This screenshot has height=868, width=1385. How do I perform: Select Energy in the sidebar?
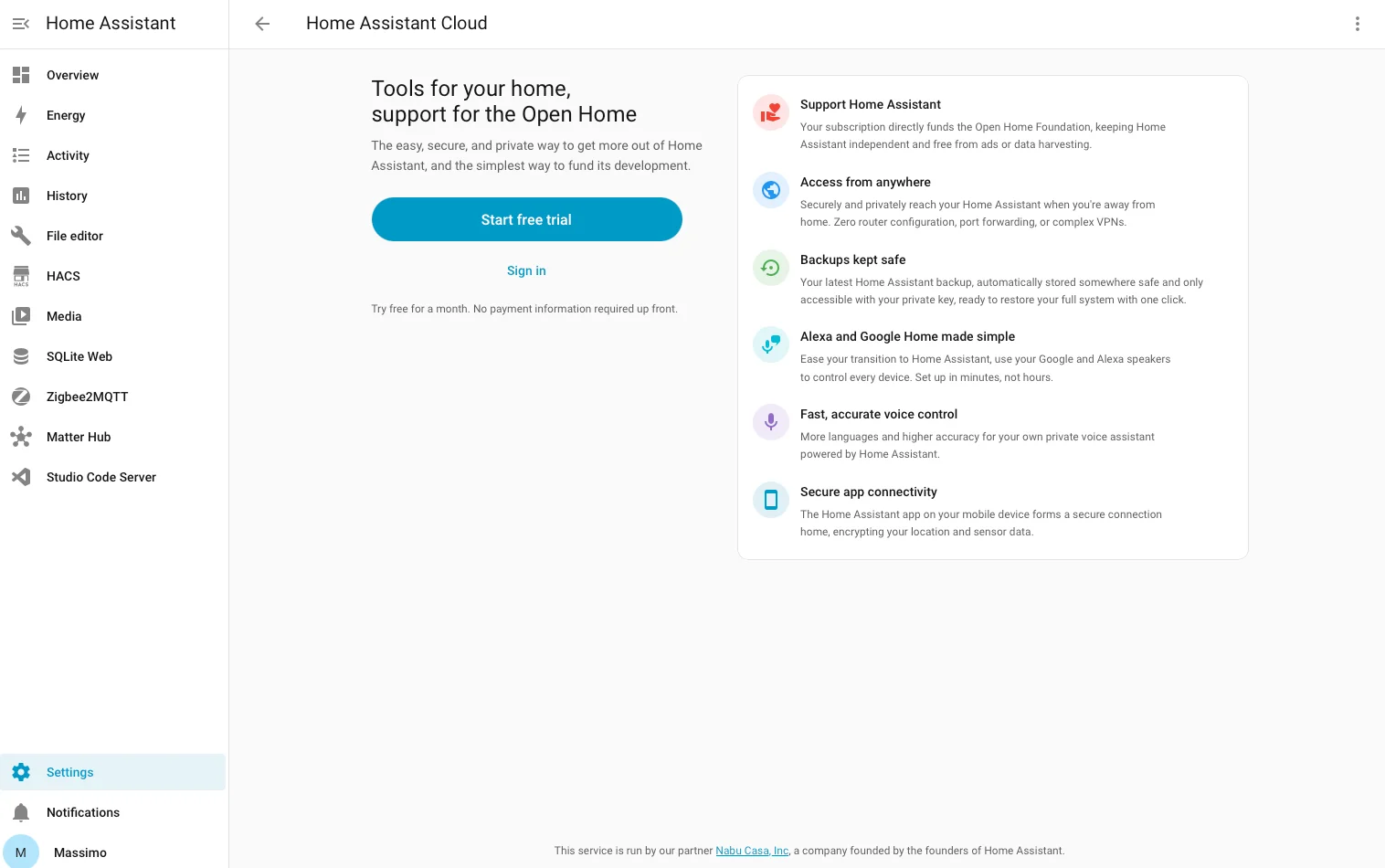click(x=113, y=115)
